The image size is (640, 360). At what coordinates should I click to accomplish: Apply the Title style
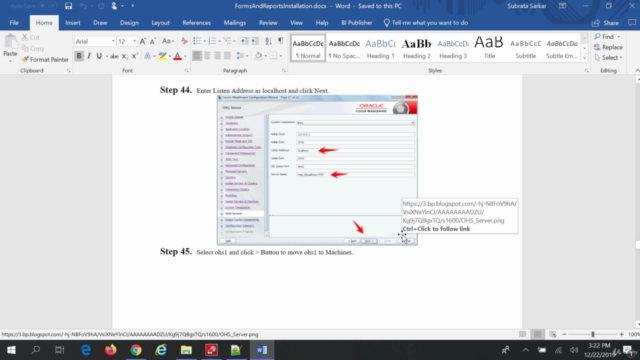(489, 48)
